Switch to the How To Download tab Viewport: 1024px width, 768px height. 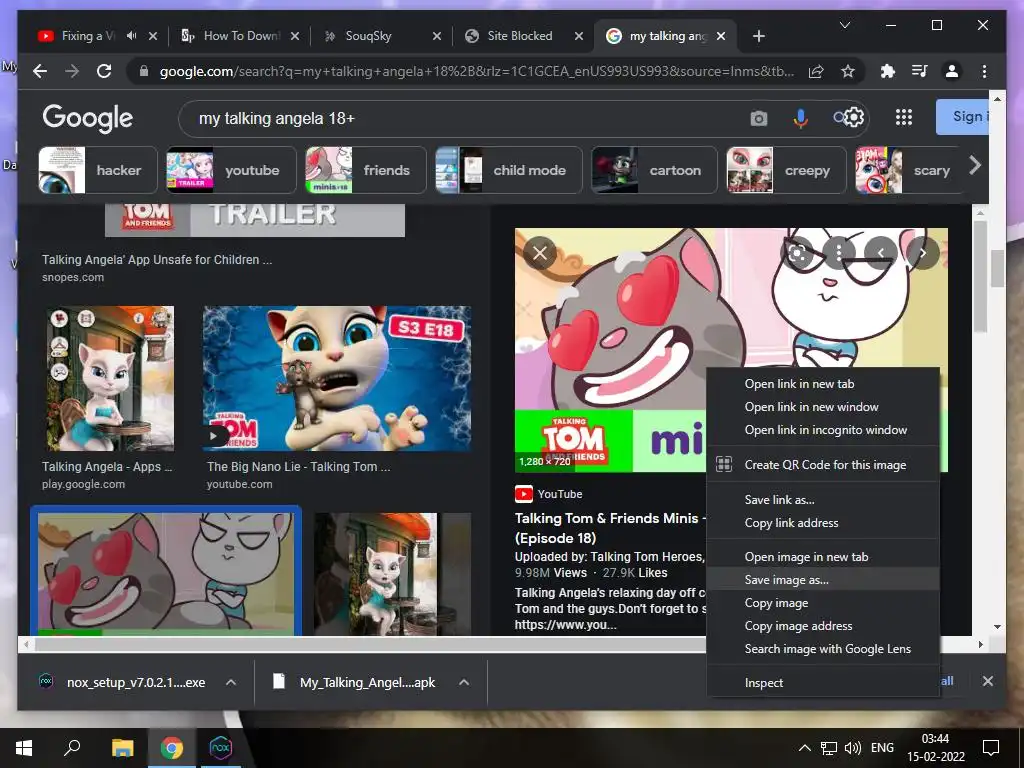point(240,36)
